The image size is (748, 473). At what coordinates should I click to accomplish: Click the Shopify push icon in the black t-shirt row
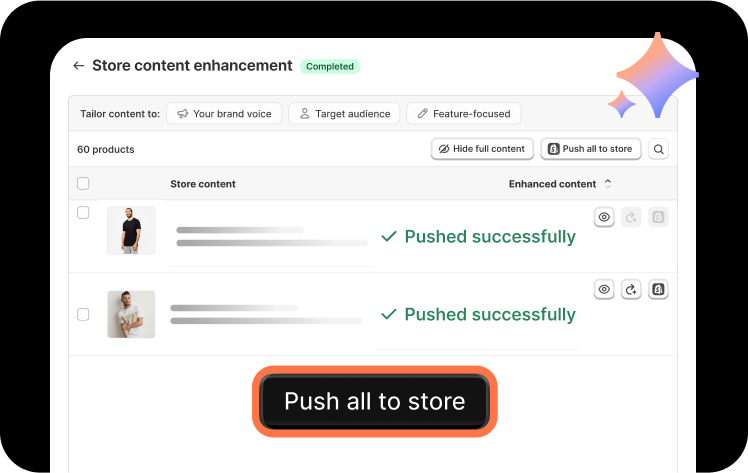tap(658, 217)
